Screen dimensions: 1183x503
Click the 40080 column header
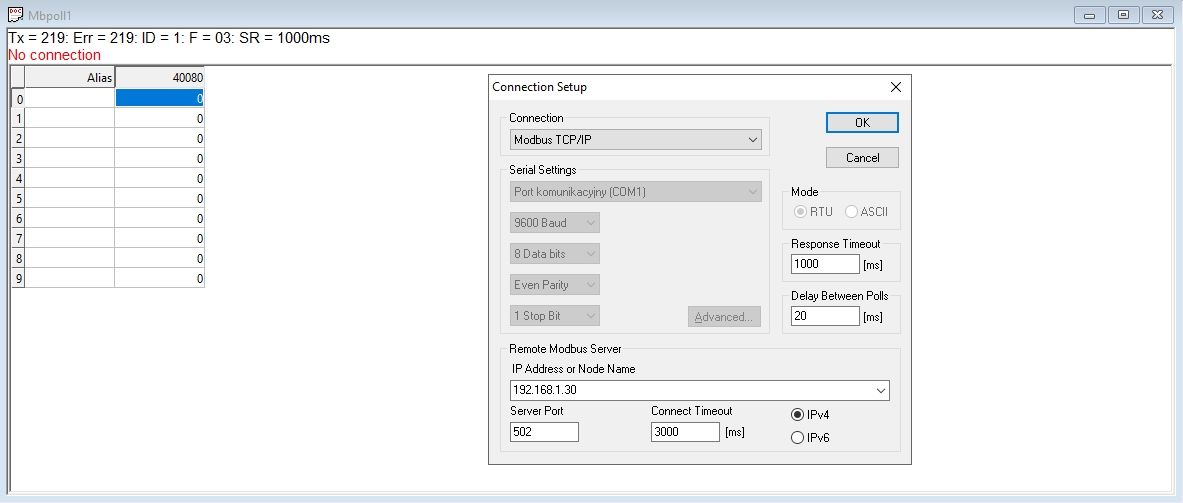pos(159,78)
